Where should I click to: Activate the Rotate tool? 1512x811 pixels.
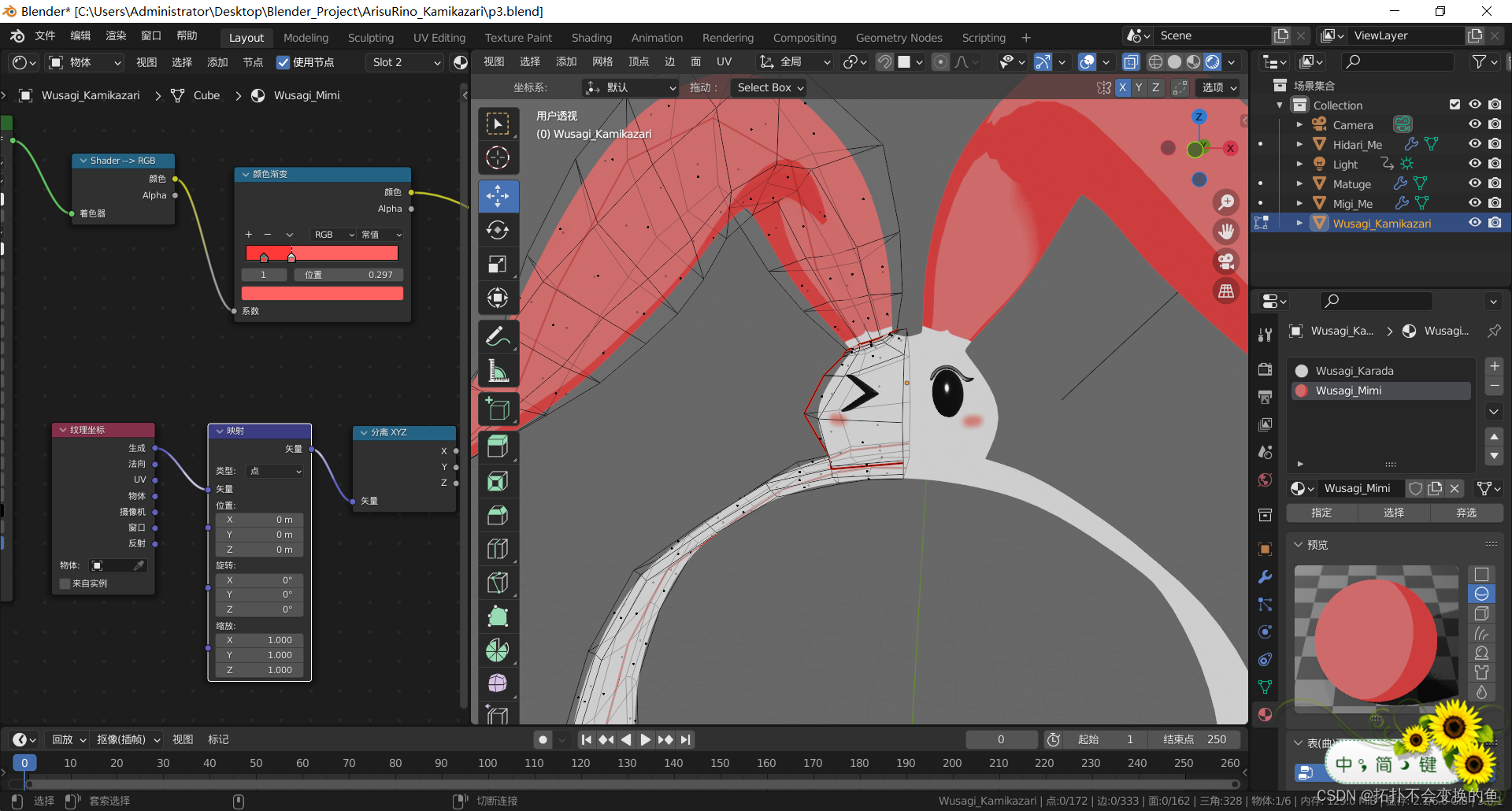coord(498,230)
